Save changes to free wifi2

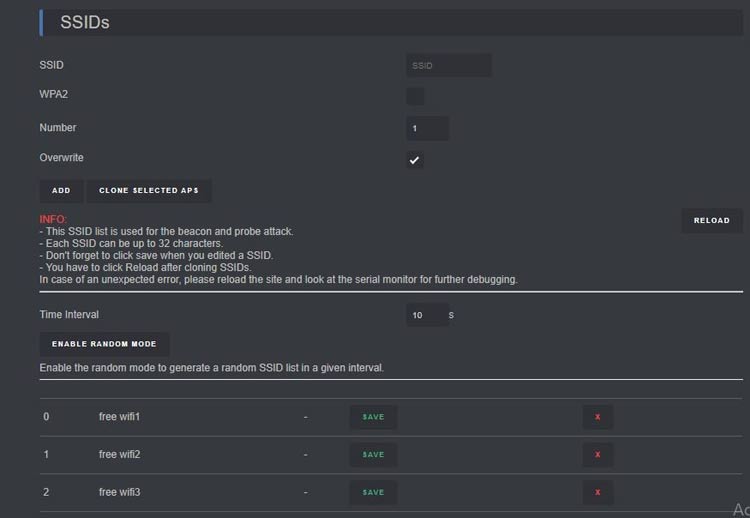tap(373, 454)
